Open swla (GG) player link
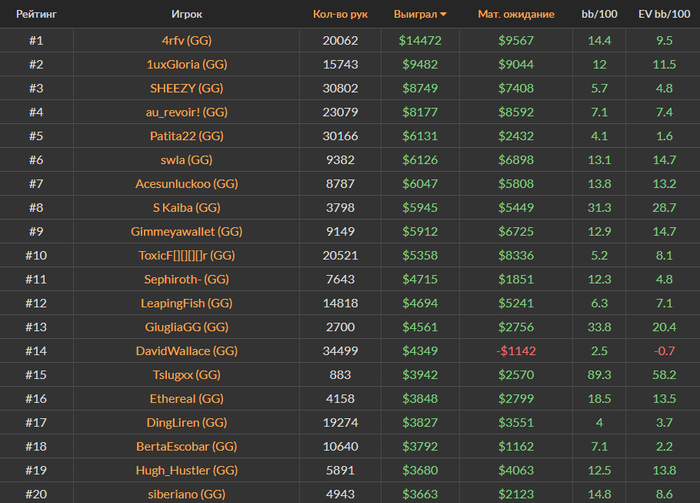This screenshot has height=503, width=700. (x=187, y=160)
